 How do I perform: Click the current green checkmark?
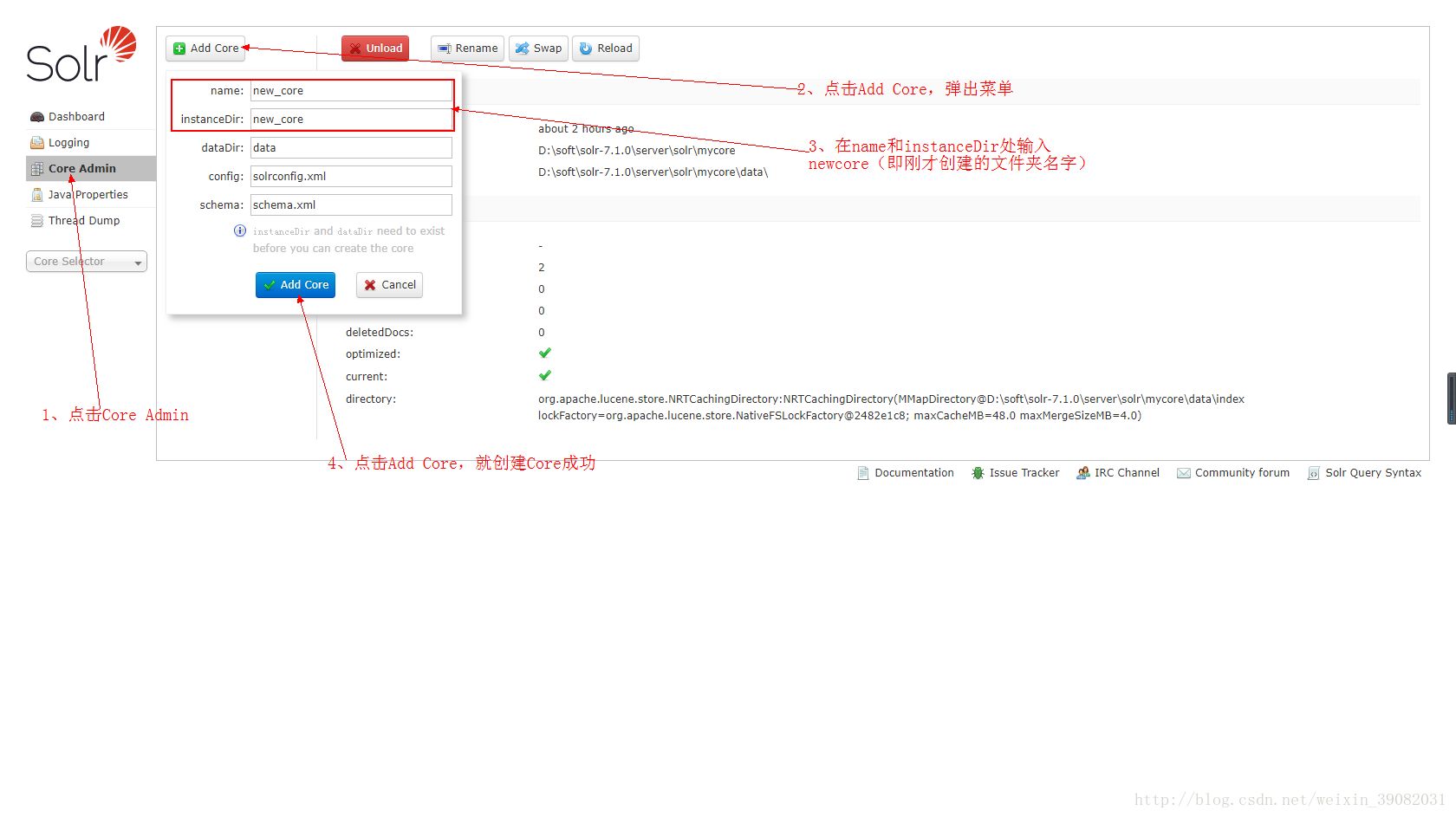coord(545,376)
